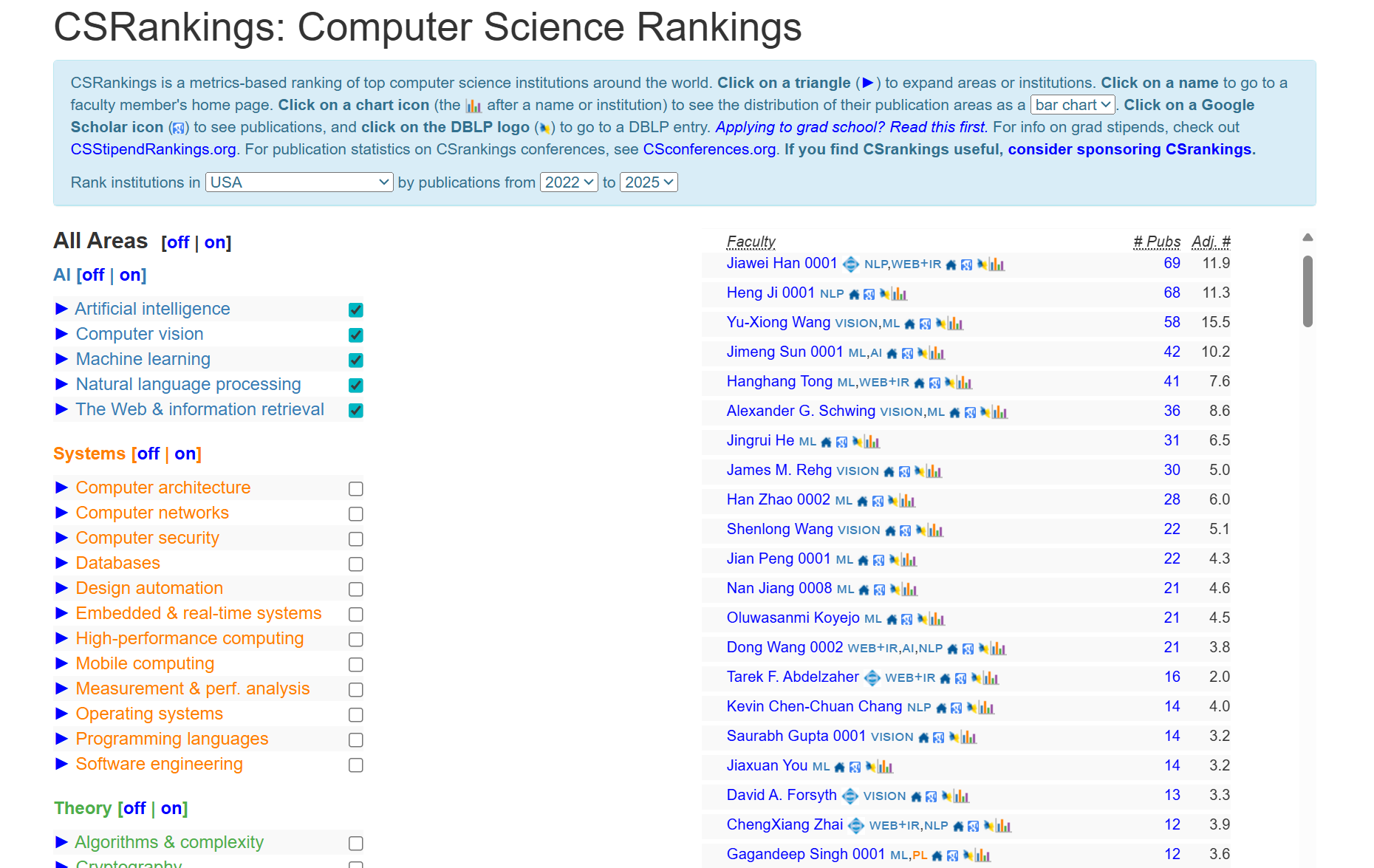
Task: Open Kevin Chen-Chuan Chang's home page icon
Action: 941,708
